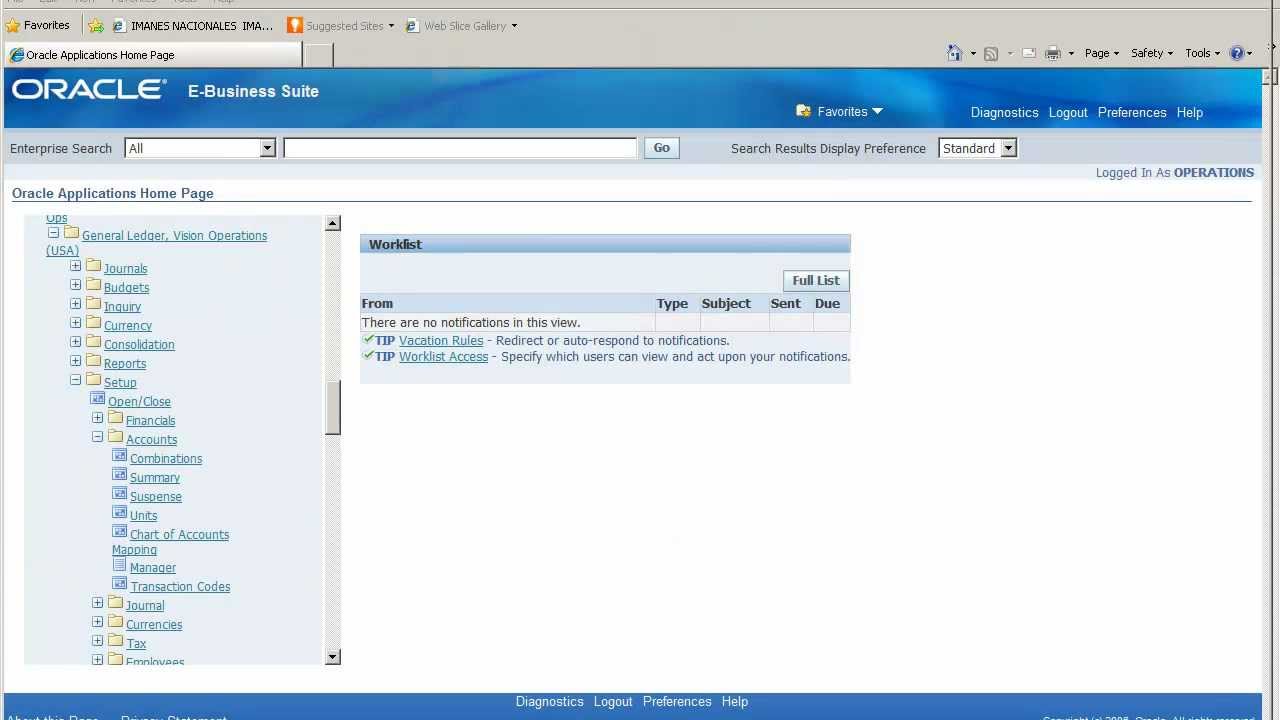Open the Transaction Codes link

[180, 587]
